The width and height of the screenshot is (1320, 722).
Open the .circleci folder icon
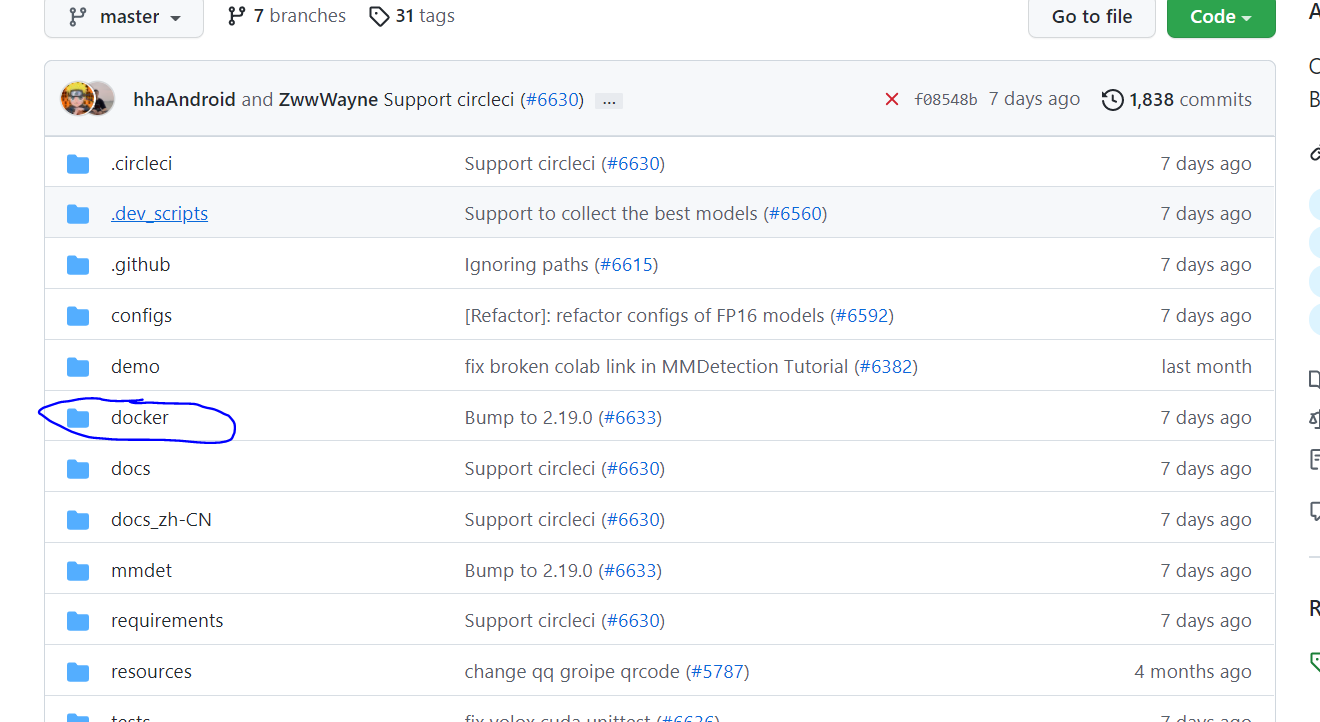(78, 162)
